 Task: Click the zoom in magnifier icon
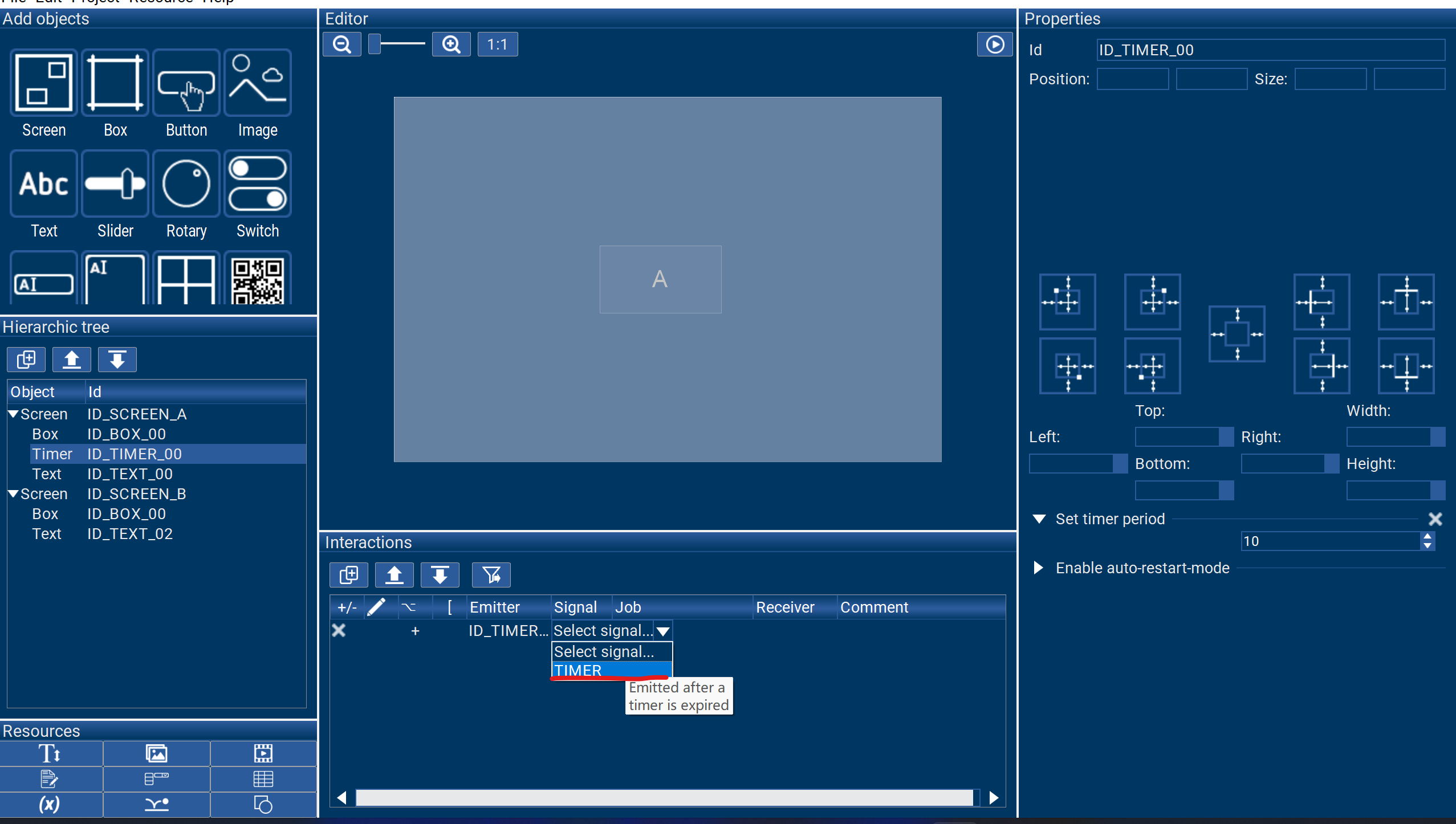coord(451,44)
